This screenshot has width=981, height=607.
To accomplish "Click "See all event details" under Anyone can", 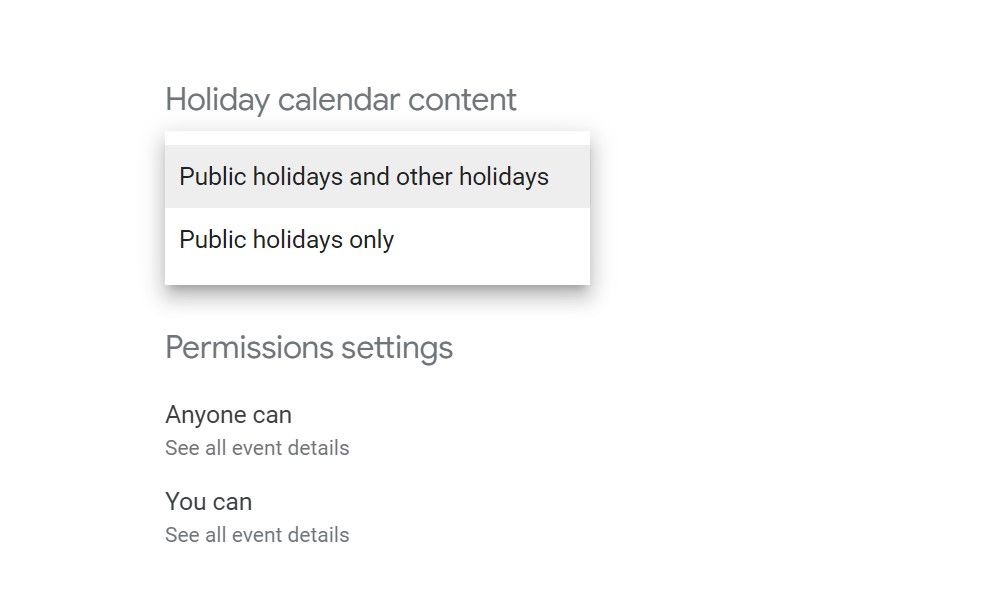I will [x=257, y=448].
